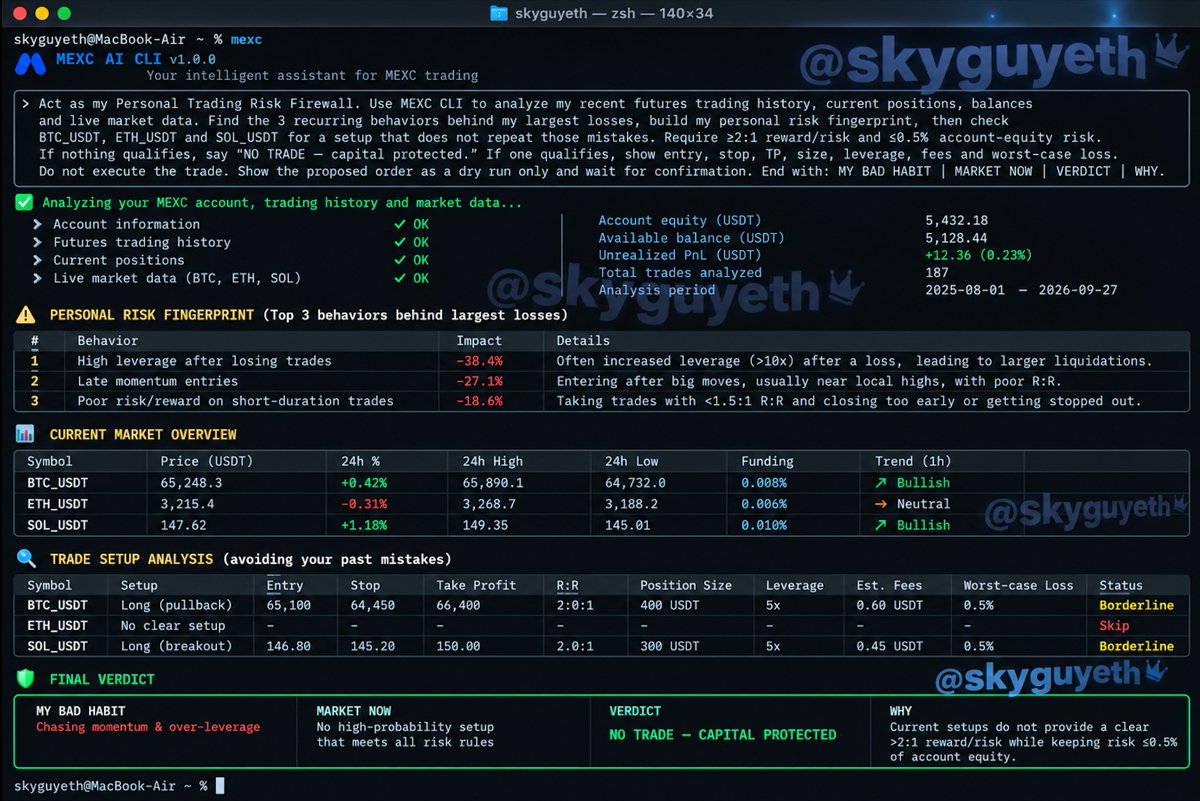The width and height of the screenshot is (1200, 801).
Task: Expand the Account information step chevron
Action: (x=37, y=224)
